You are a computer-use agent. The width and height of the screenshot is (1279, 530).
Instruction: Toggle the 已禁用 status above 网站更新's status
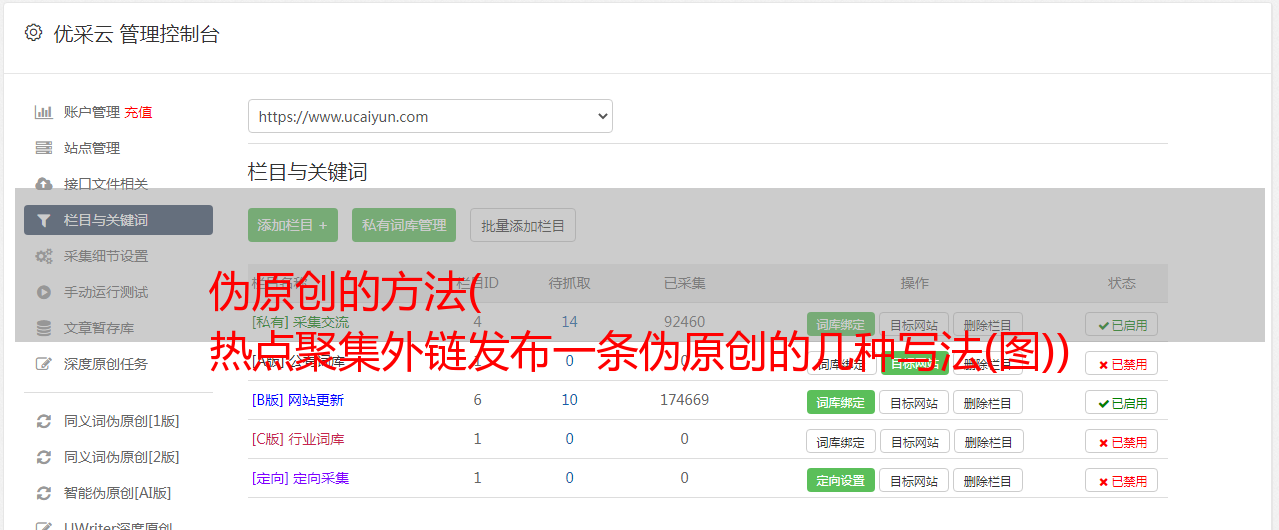click(1122, 364)
